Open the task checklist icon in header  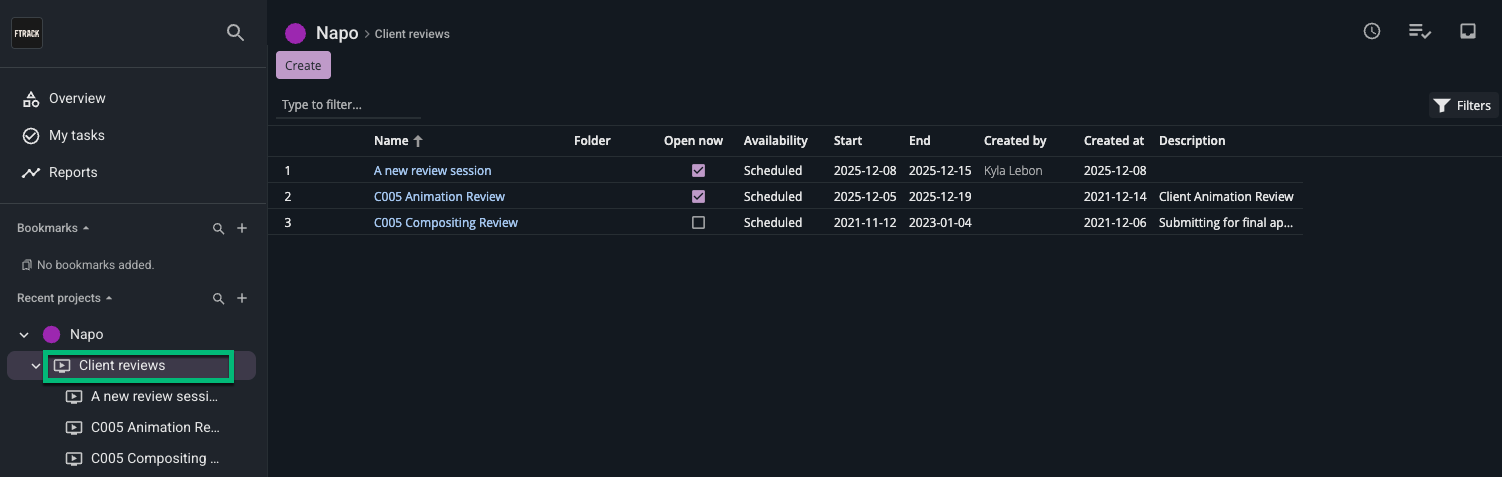click(1420, 32)
